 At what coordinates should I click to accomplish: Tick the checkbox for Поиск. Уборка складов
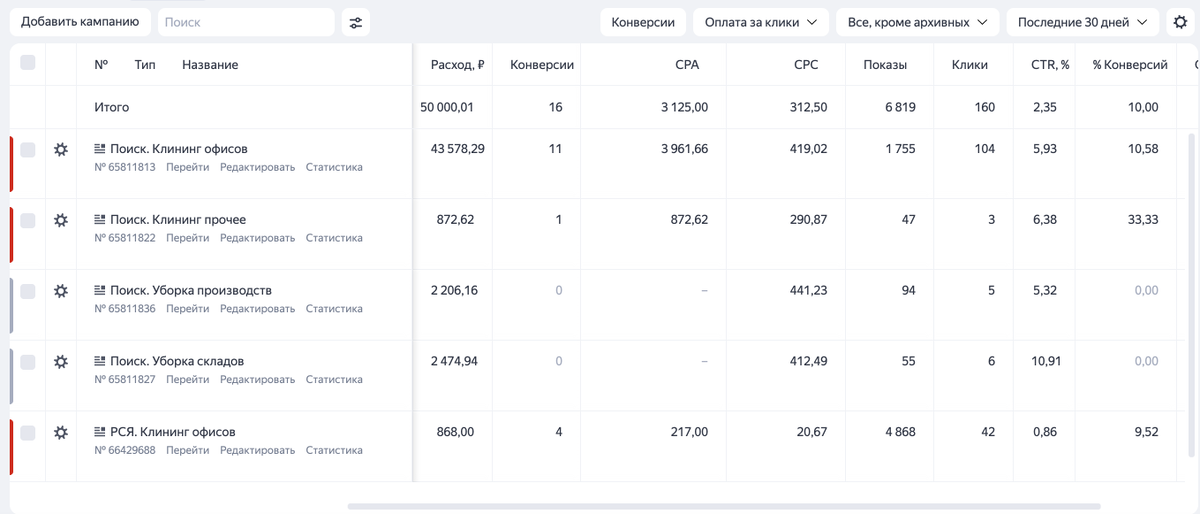coord(28,361)
